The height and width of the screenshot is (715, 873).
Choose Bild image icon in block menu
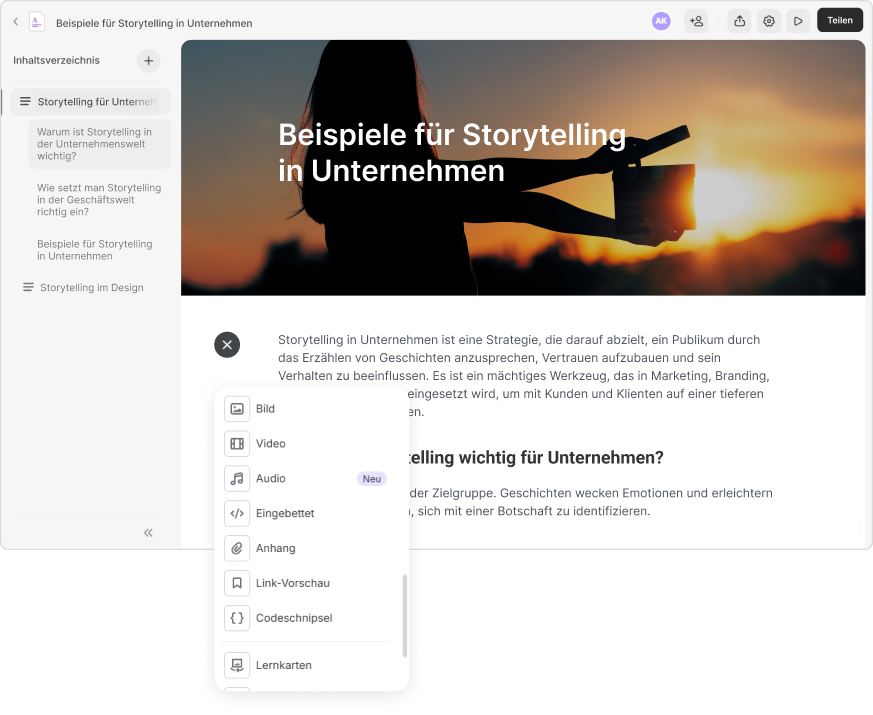pyautogui.click(x=237, y=409)
